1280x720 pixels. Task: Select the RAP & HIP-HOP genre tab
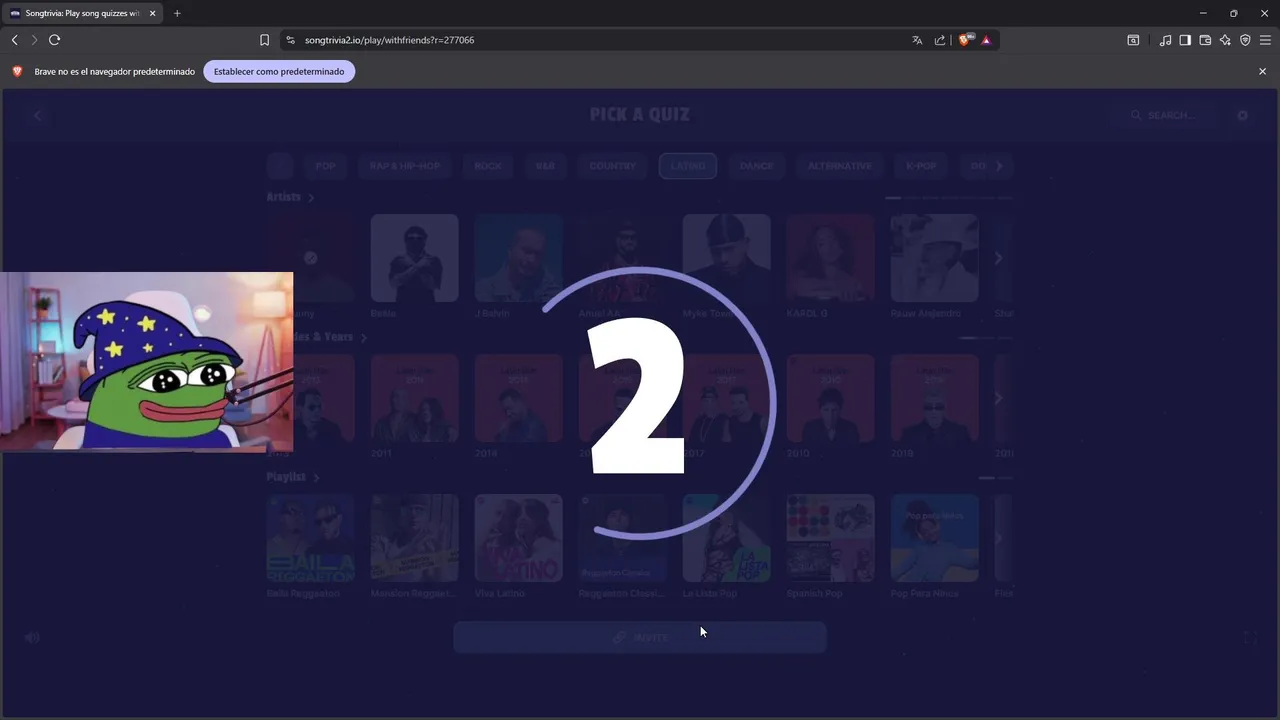click(x=405, y=166)
